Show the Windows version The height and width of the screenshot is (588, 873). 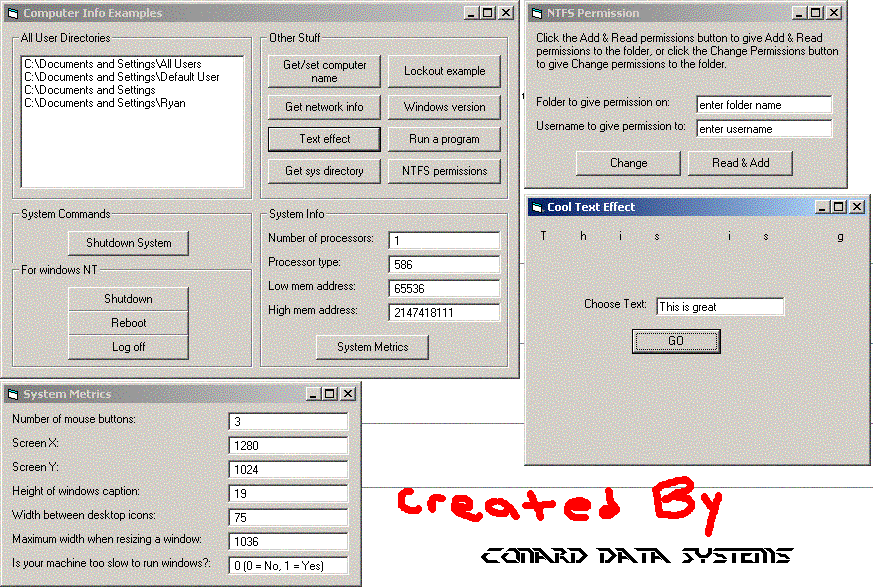pyautogui.click(x=444, y=107)
